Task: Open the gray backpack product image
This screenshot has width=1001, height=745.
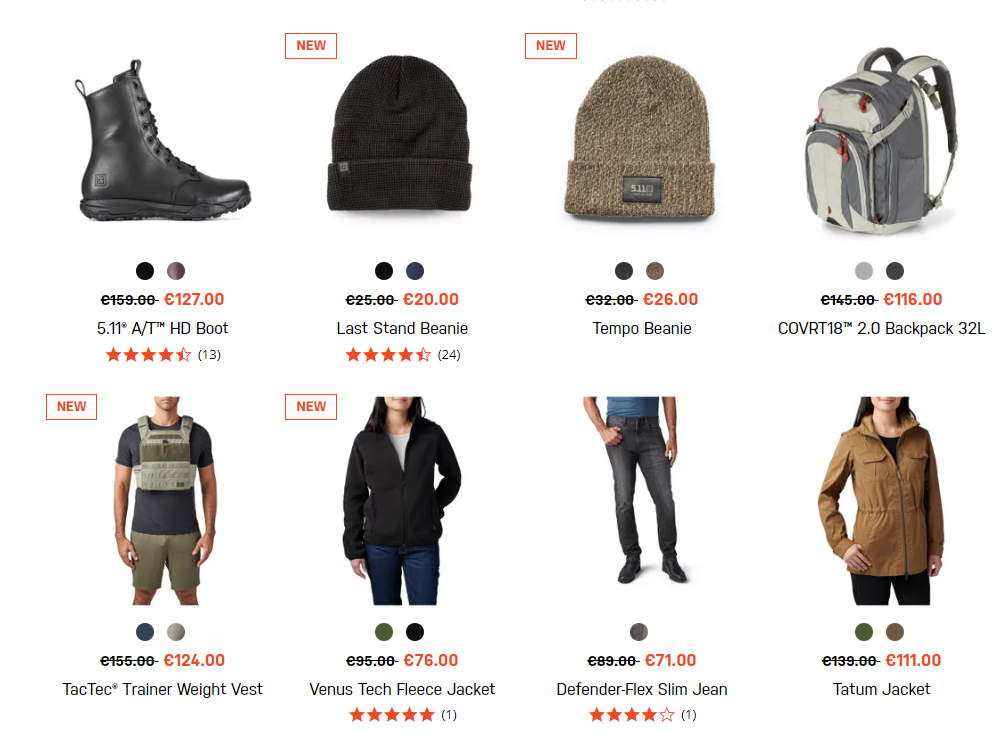Action: point(881,141)
